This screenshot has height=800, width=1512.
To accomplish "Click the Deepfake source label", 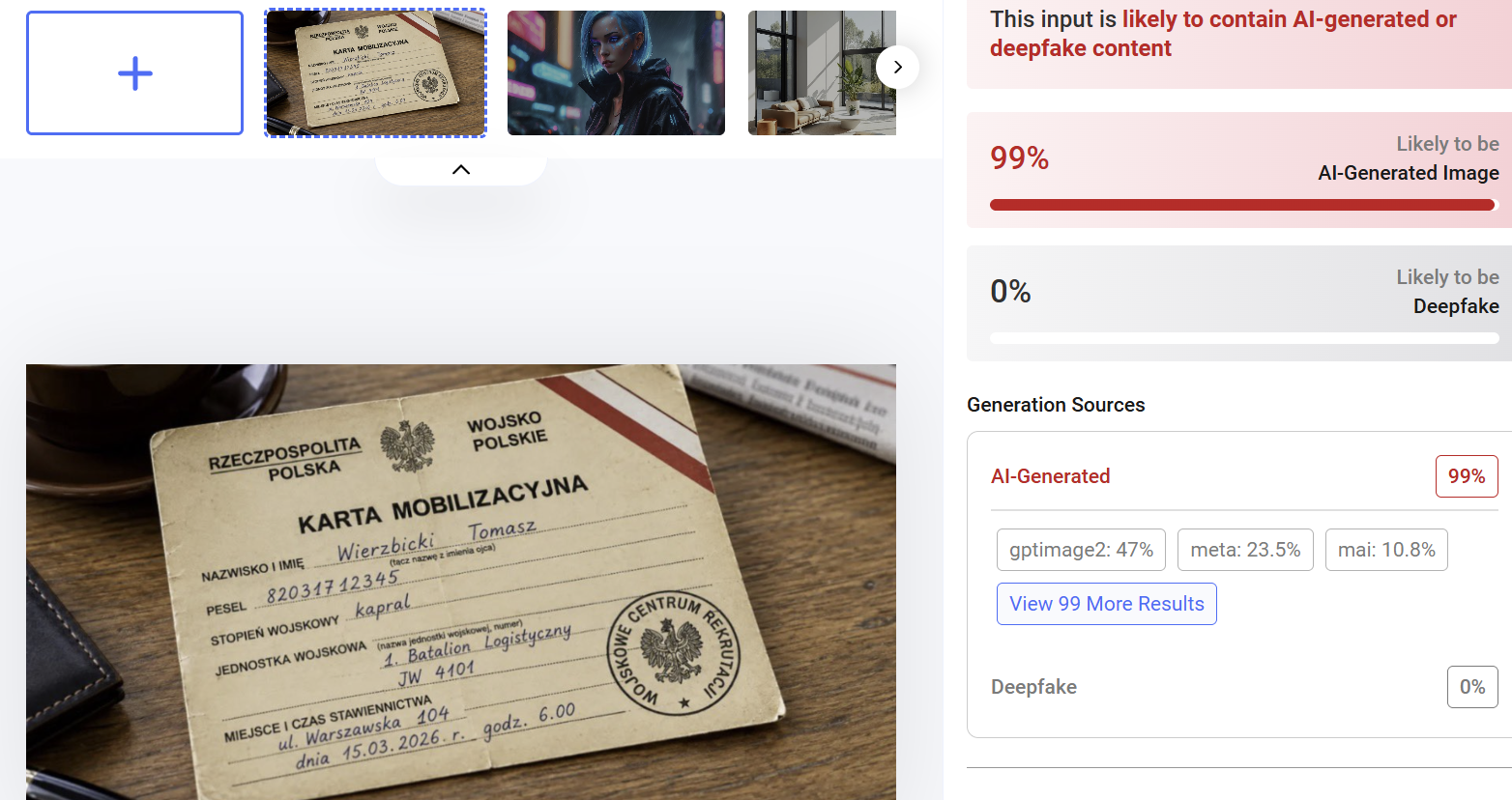I will 1033,687.
